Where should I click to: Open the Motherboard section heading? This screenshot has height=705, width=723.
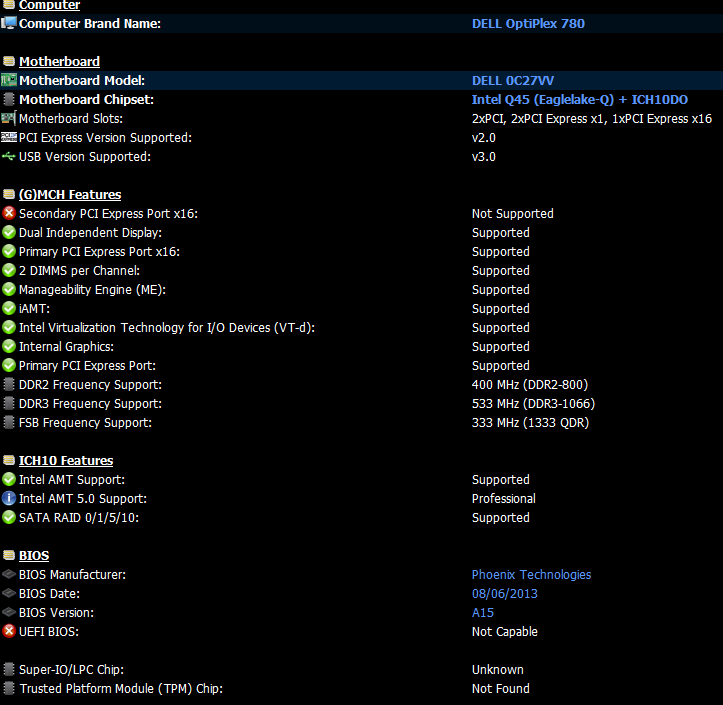click(59, 61)
